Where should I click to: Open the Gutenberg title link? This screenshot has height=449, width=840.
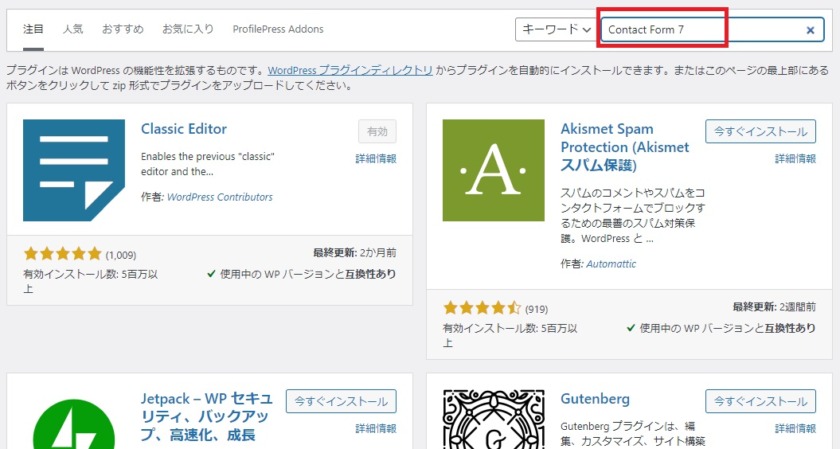595,399
